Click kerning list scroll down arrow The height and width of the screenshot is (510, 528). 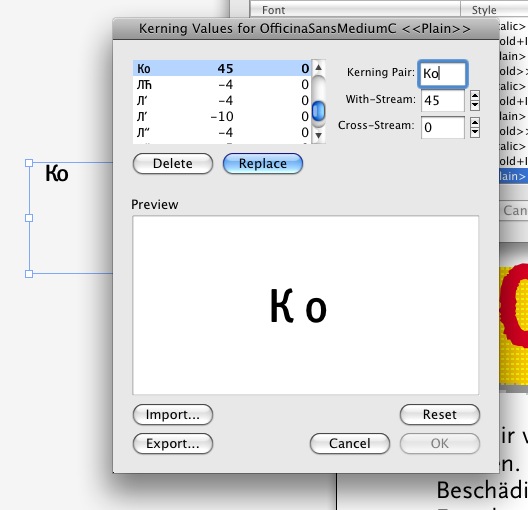tap(318, 136)
